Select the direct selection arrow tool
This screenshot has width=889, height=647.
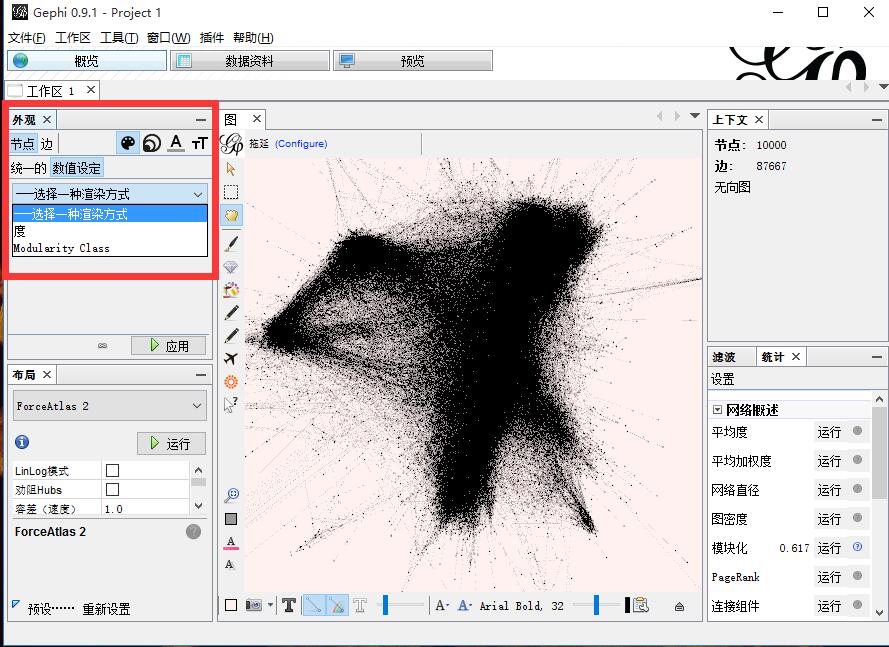point(231,169)
